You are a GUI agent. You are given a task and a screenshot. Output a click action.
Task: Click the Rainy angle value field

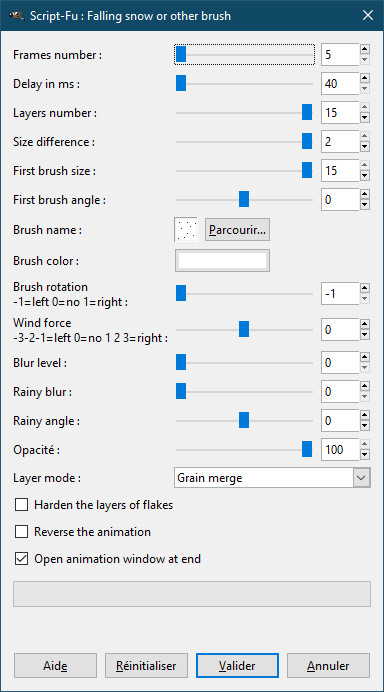pyautogui.click(x=340, y=421)
